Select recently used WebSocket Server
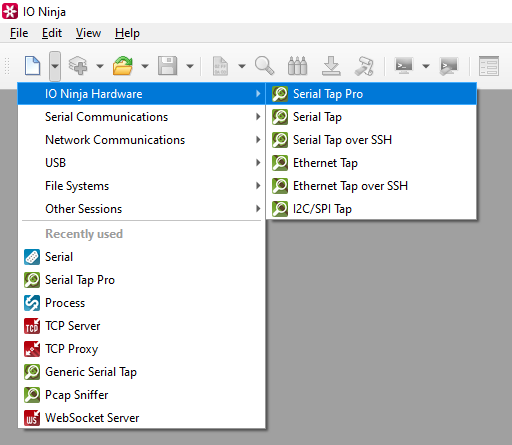The height and width of the screenshot is (445, 512). point(142,418)
